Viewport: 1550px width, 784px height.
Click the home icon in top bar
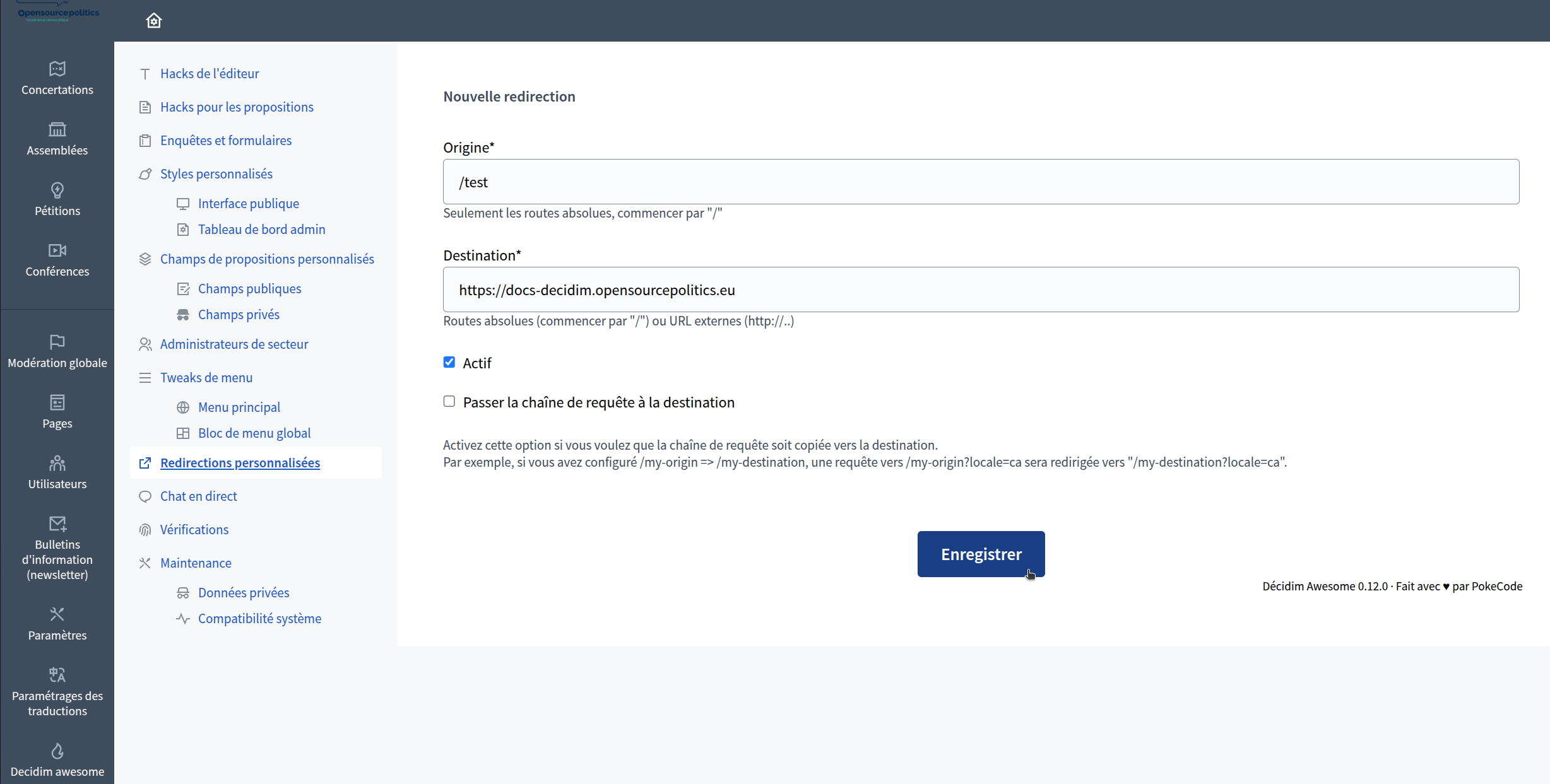[154, 21]
